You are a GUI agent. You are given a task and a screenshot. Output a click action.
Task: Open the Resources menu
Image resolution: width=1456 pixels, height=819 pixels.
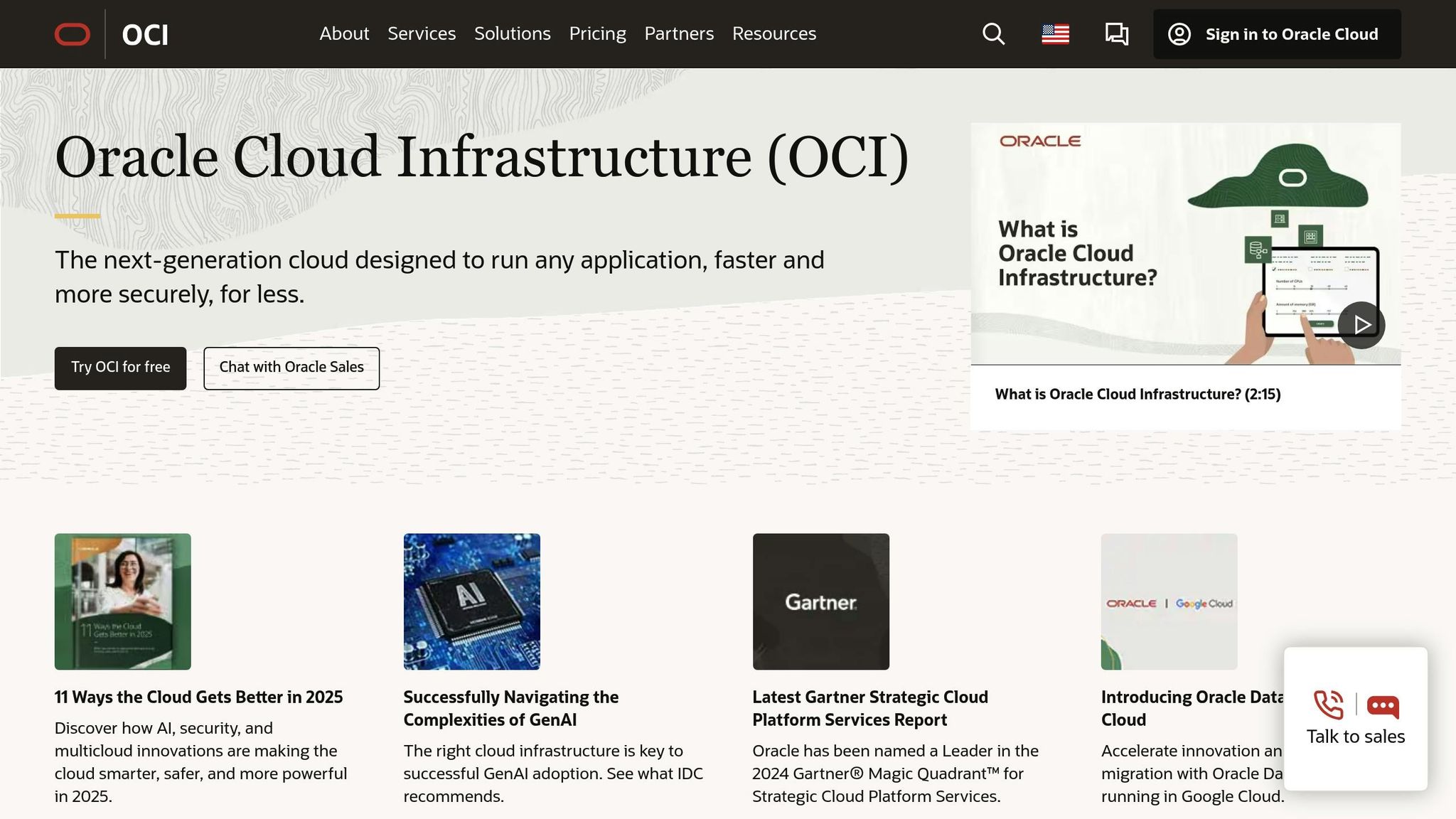pos(774,33)
